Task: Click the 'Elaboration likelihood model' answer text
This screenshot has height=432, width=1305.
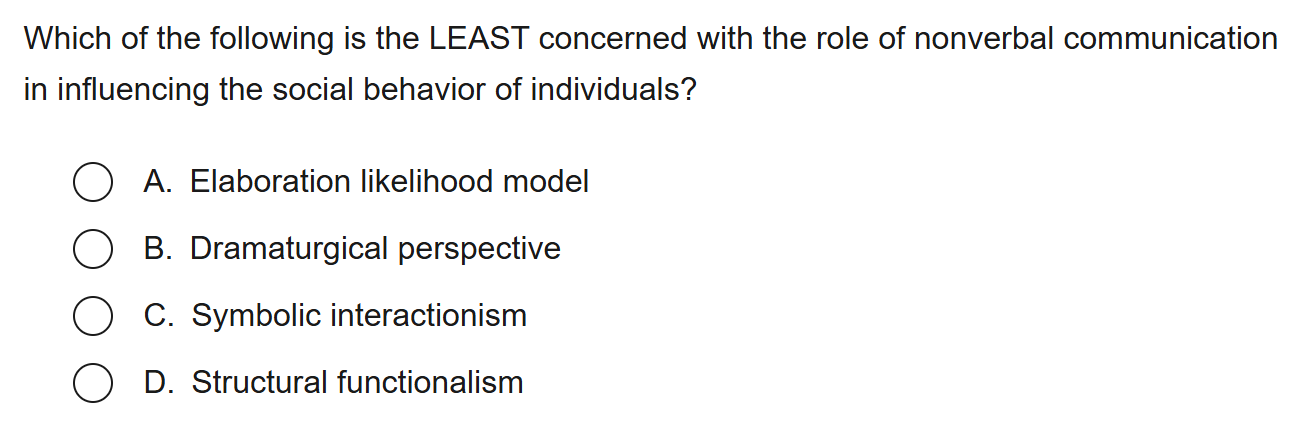Action: click(x=389, y=182)
